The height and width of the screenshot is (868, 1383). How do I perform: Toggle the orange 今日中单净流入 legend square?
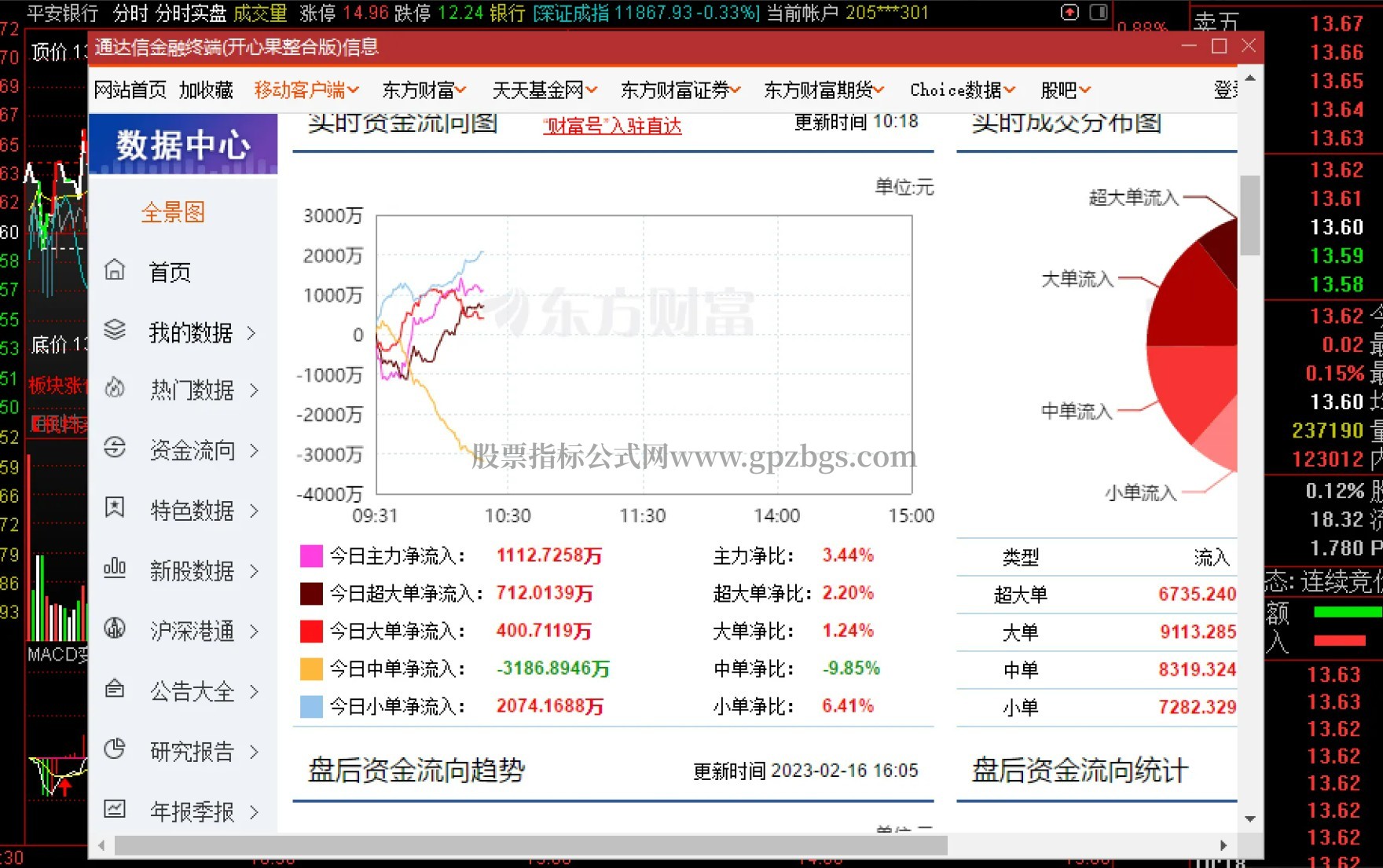[311, 669]
